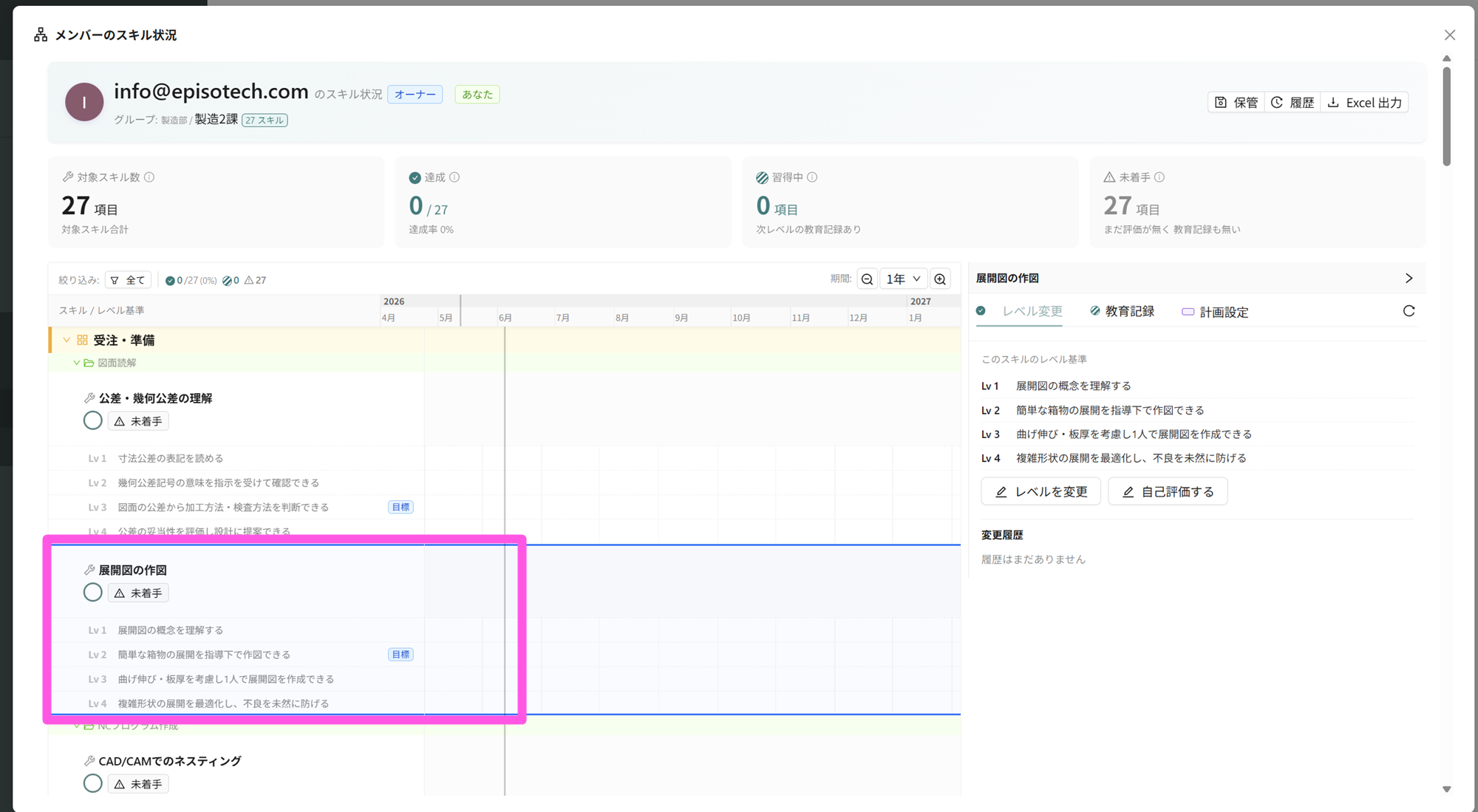Click Lv 2 簡単な箱物の展開 list row
The image size is (1478, 812).
pos(236,655)
